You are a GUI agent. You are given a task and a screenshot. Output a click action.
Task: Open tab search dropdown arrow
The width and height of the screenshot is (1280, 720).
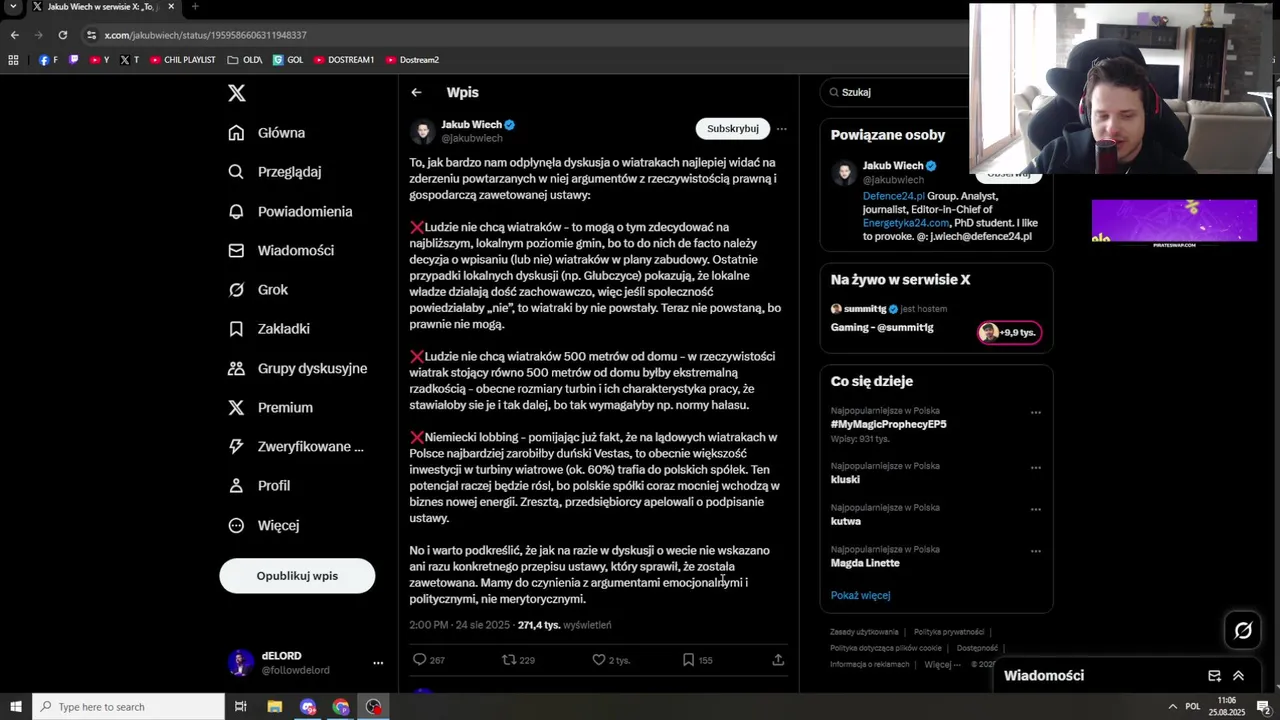pos(13,7)
